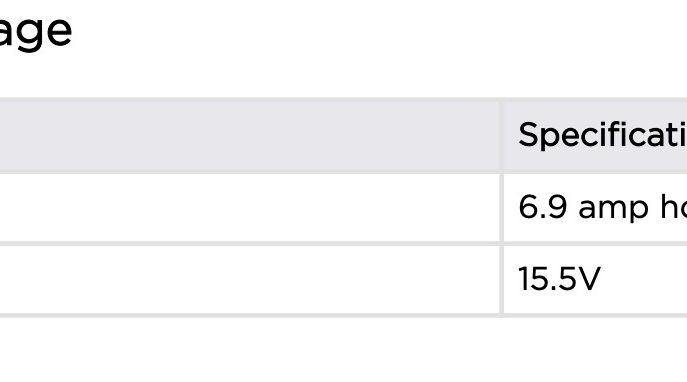The height and width of the screenshot is (382, 687).
Task: Click the heading text ending in "age"
Action: click(x=35, y=34)
